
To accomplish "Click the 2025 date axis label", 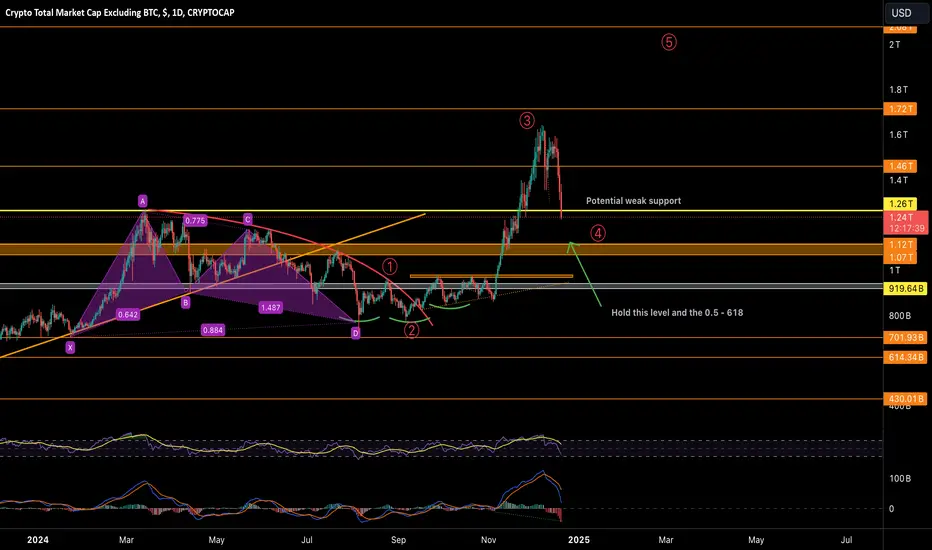I will (x=579, y=540).
